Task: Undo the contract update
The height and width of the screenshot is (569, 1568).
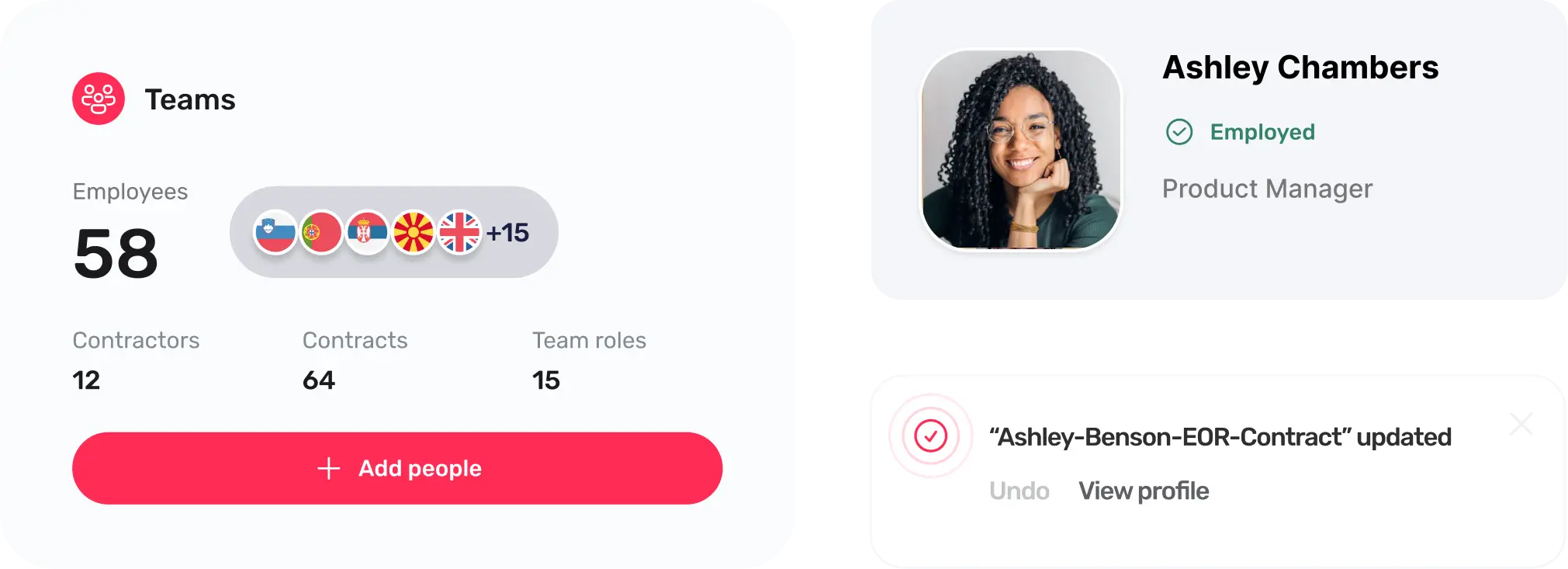Action: (x=1019, y=491)
